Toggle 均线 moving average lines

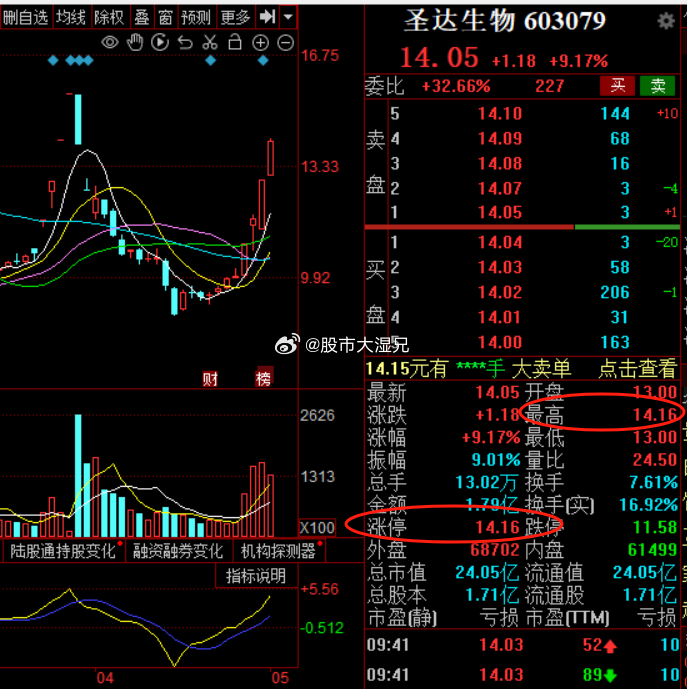point(71,17)
